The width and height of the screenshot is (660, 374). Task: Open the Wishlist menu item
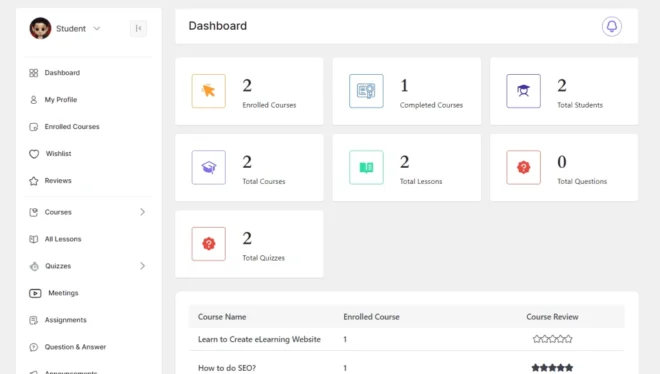click(x=59, y=154)
